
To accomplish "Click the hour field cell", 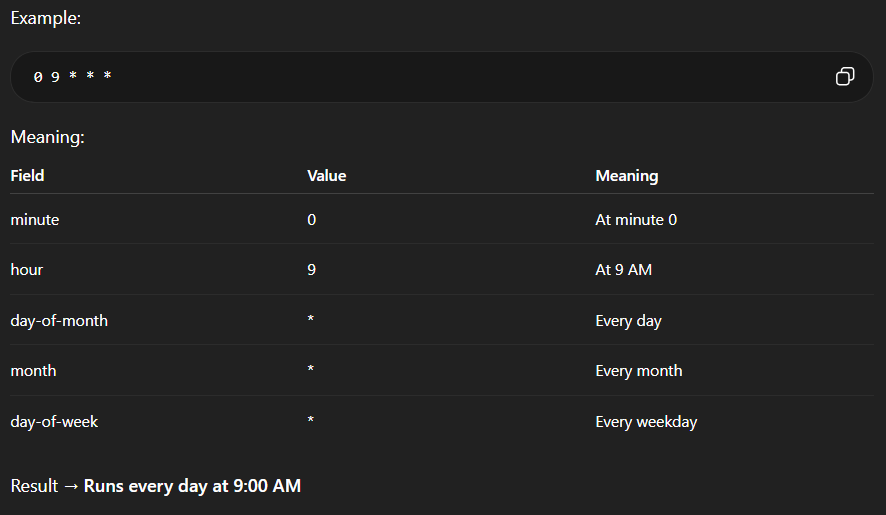I will [x=27, y=270].
